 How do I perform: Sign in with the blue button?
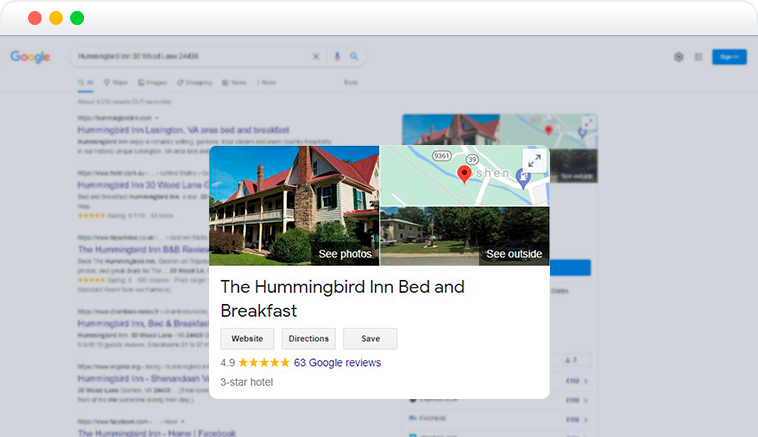tap(729, 57)
